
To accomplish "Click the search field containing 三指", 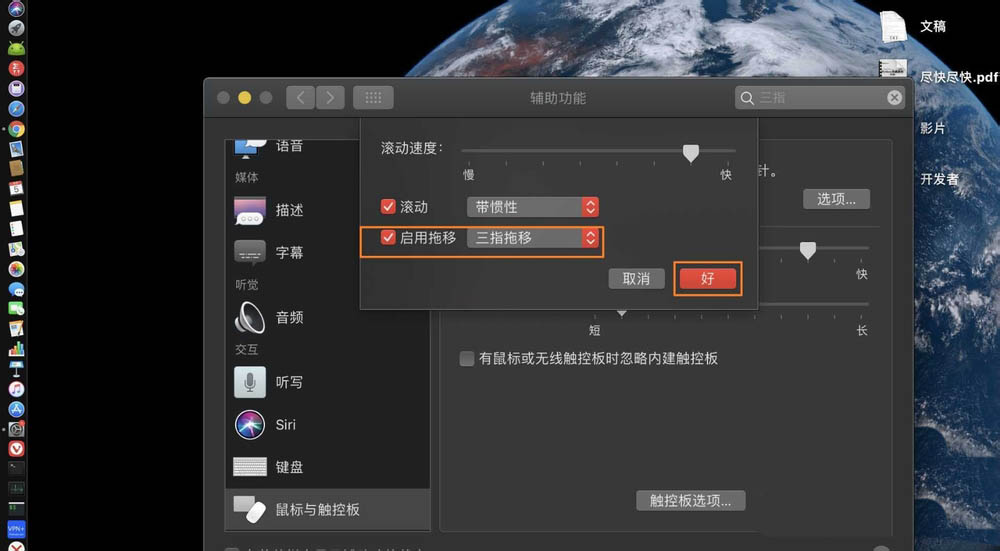I will point(820,98).
